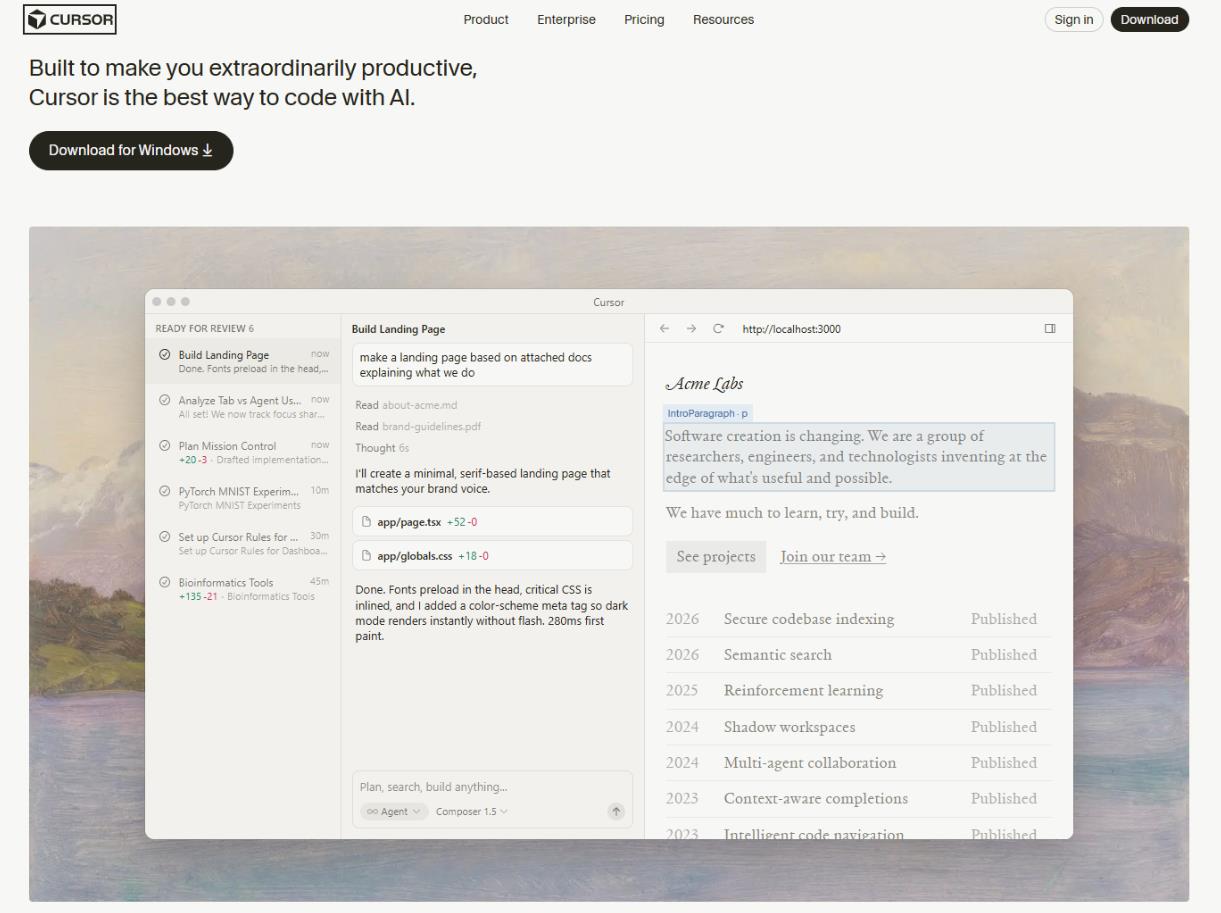
Task: Click the Download button in header
Action: [1149, 20]
